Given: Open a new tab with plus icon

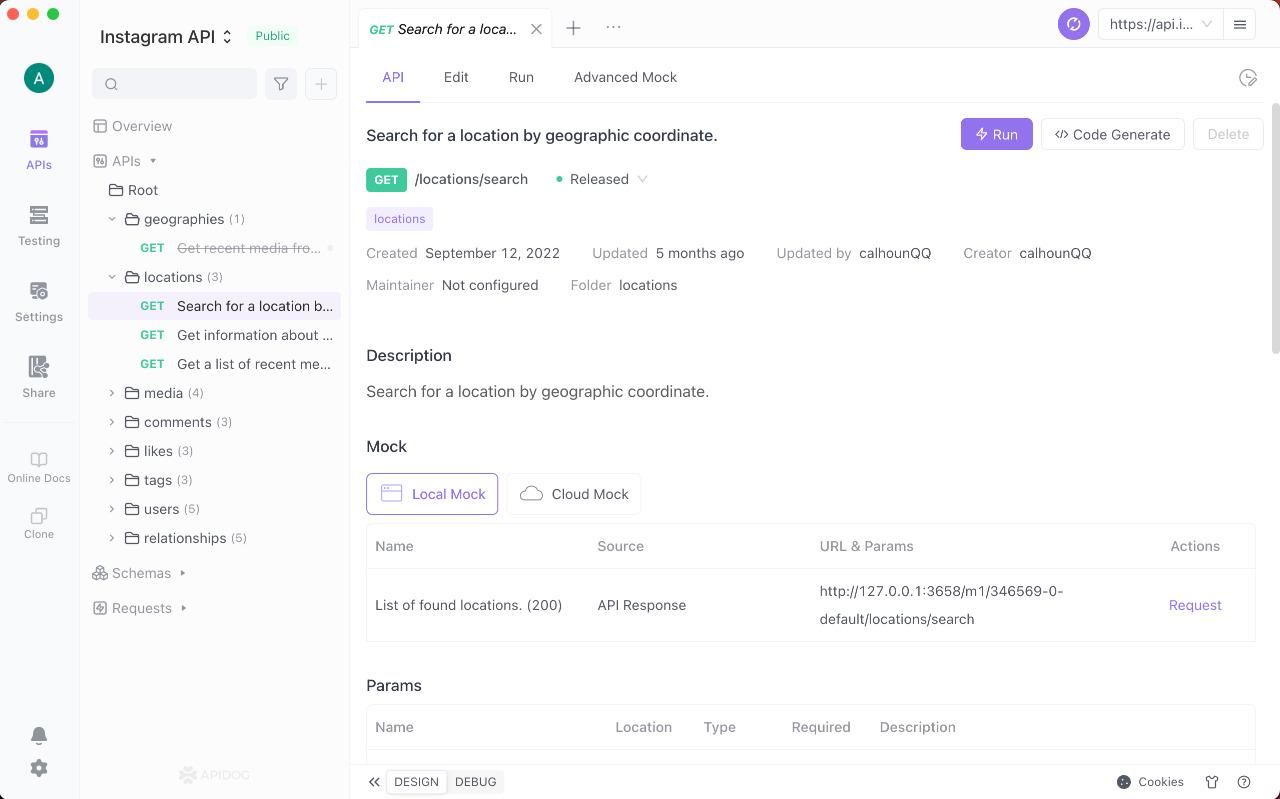Looking at the screenshot, I should click(573, 28).
